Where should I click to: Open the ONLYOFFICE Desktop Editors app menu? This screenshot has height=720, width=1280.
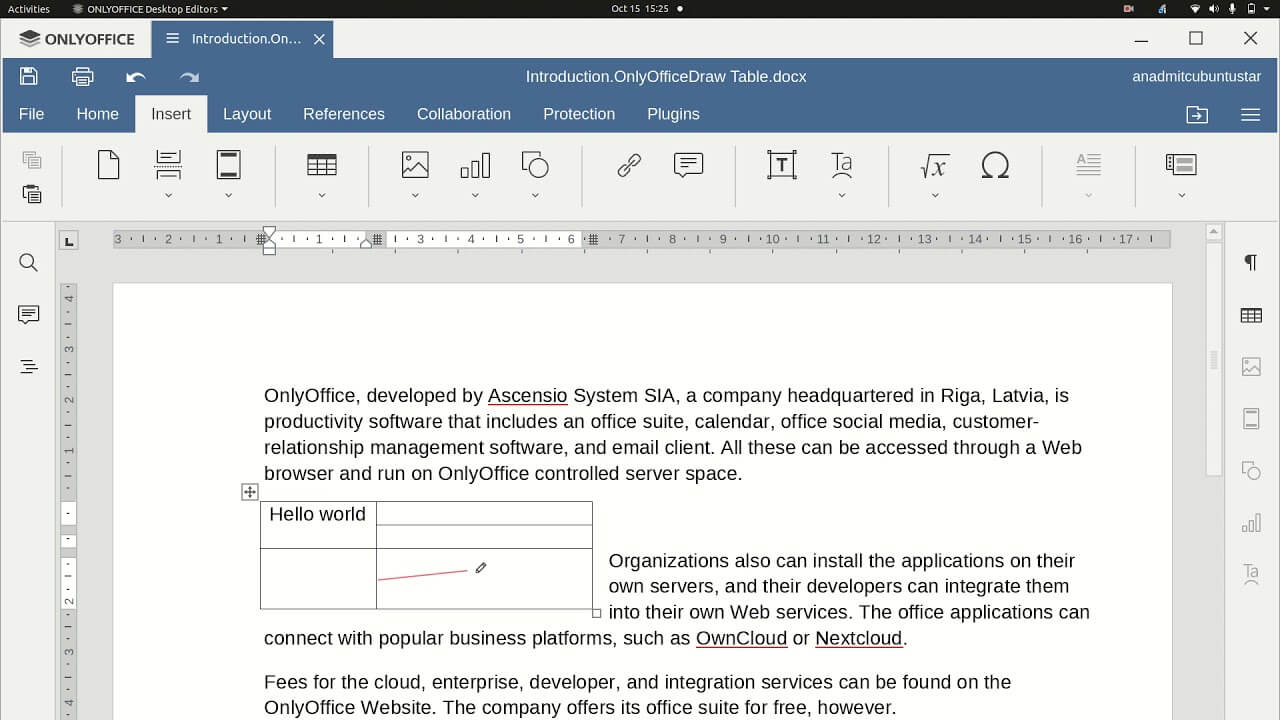click(x=150, y=9)
